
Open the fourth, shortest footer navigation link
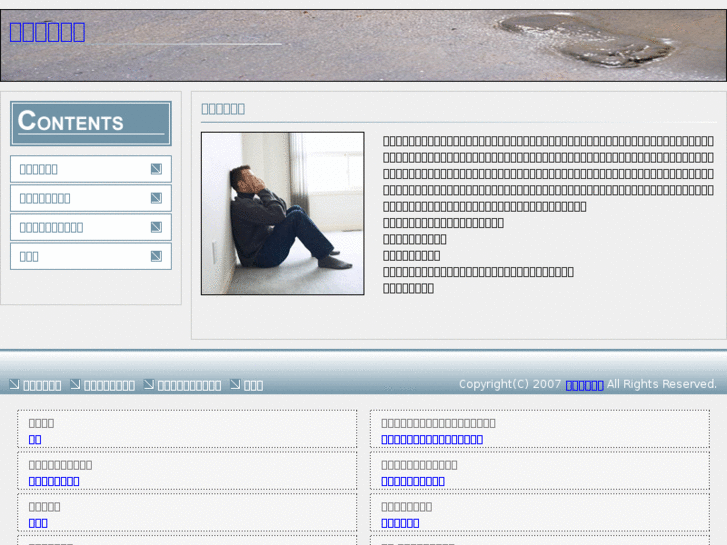coord(254,385)
